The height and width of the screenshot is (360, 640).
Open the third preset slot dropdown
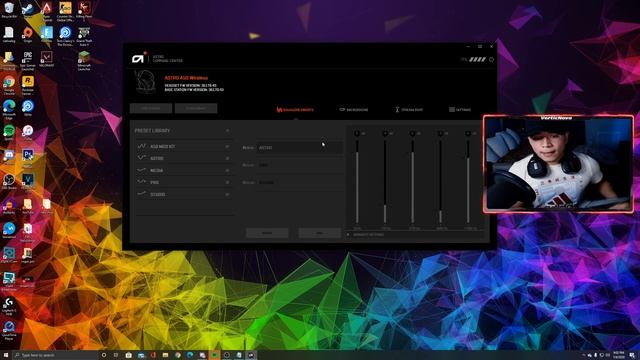click(300, 182)
